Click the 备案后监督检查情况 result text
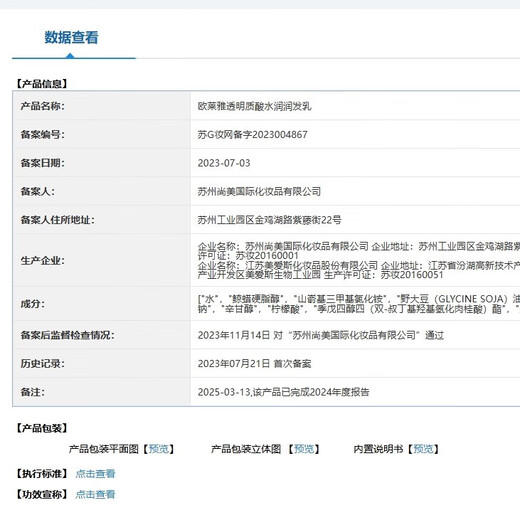The height and width of the screenshot is (520, 520). [321, 335]
